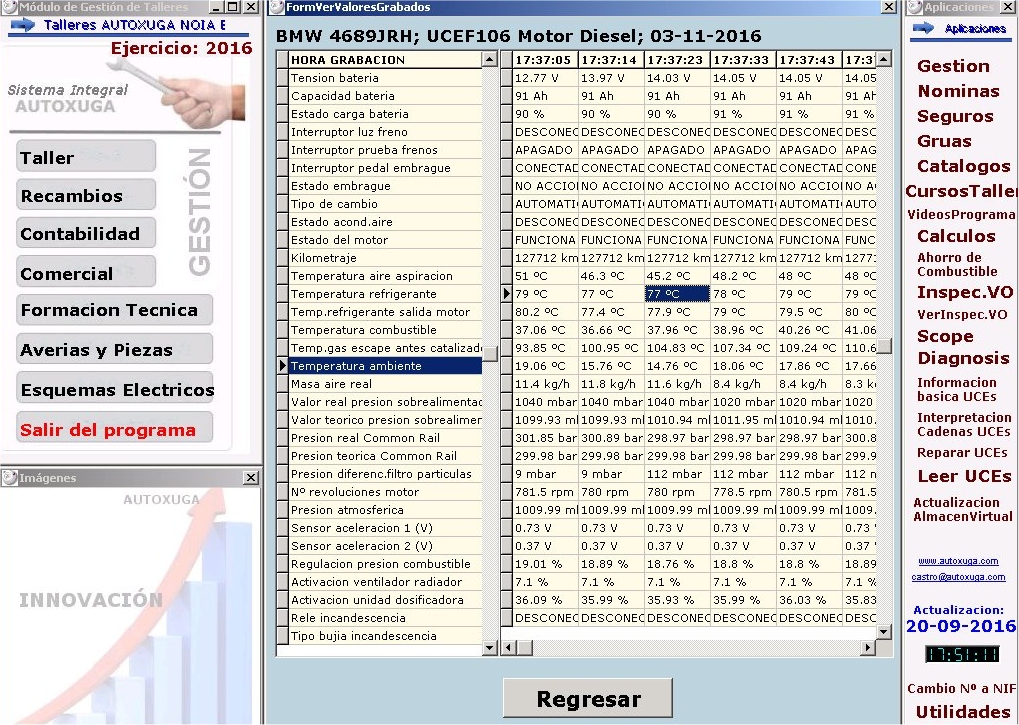
Task: Select Activacion ventilador radiador row
Action: [x=385, y=582]
